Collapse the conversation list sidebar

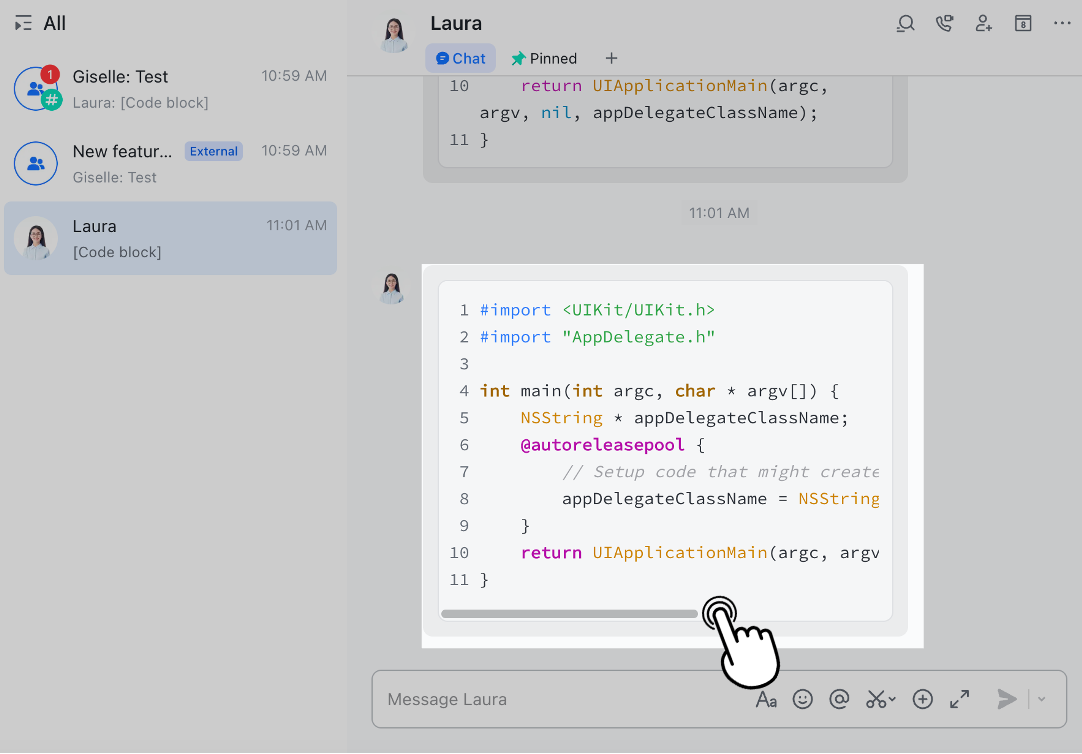(22, 22)
